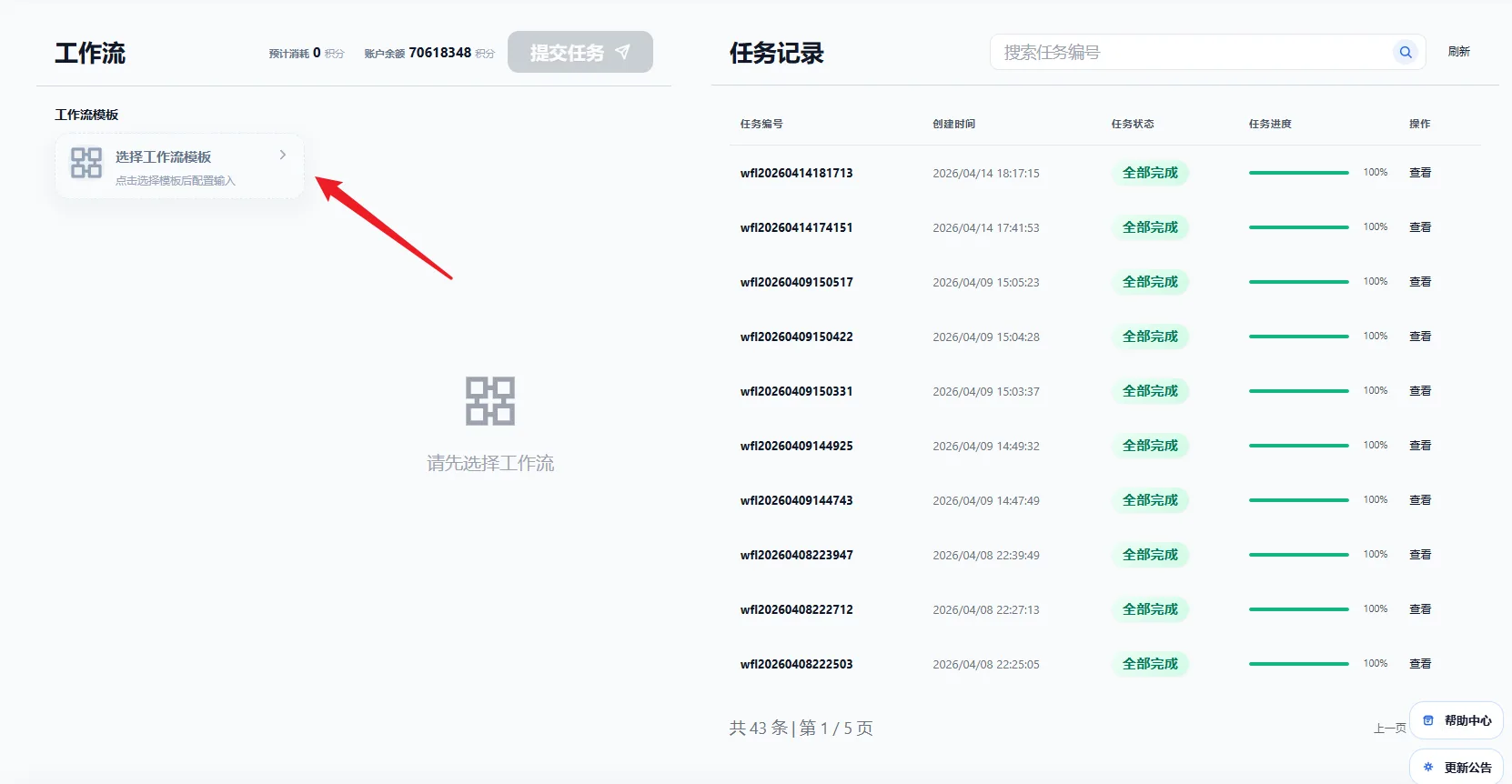This screenshot has height=784, width=1512.
Task: Expand the workflow template chevron
Action: click(x=283, y=156)
